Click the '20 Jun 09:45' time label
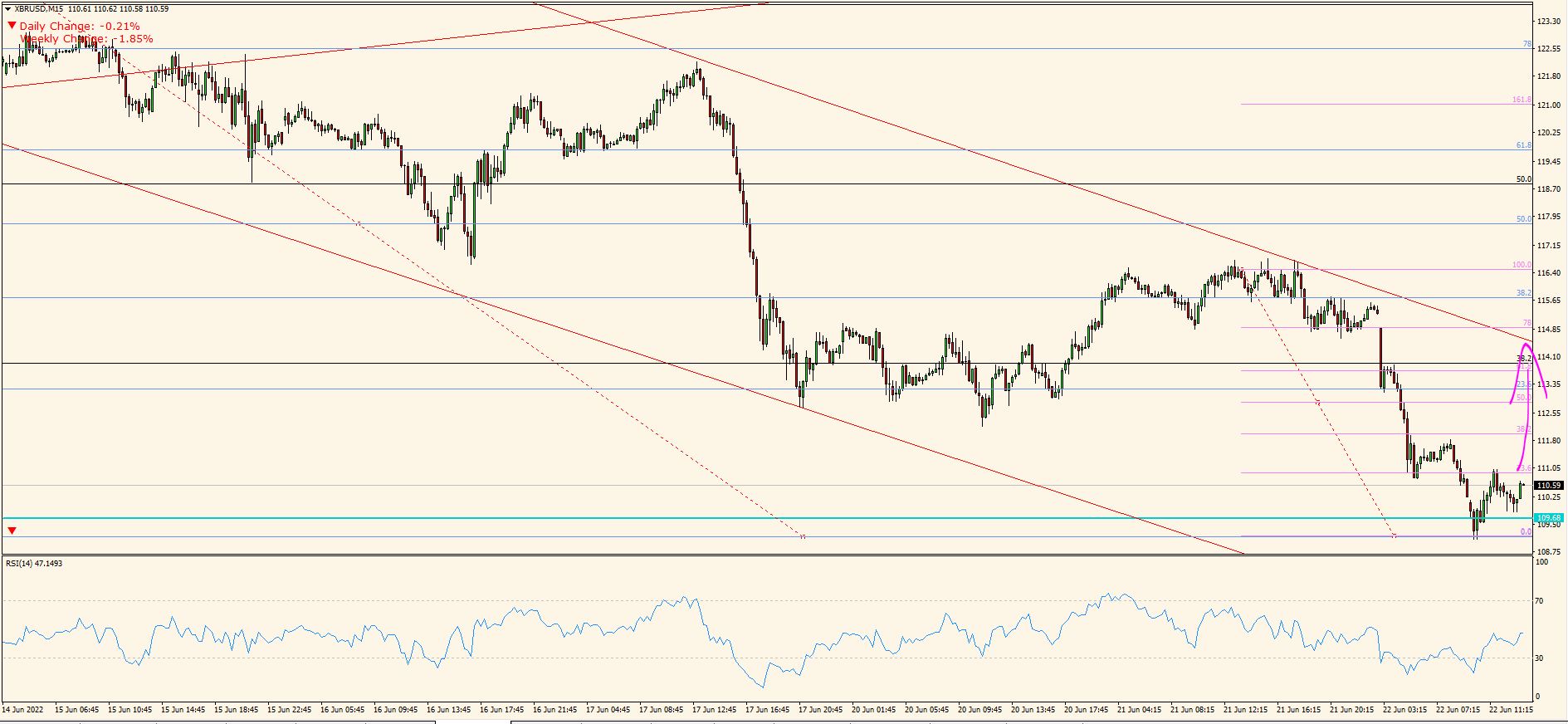This screenshot has width=1568, height=724. [980, 710]
